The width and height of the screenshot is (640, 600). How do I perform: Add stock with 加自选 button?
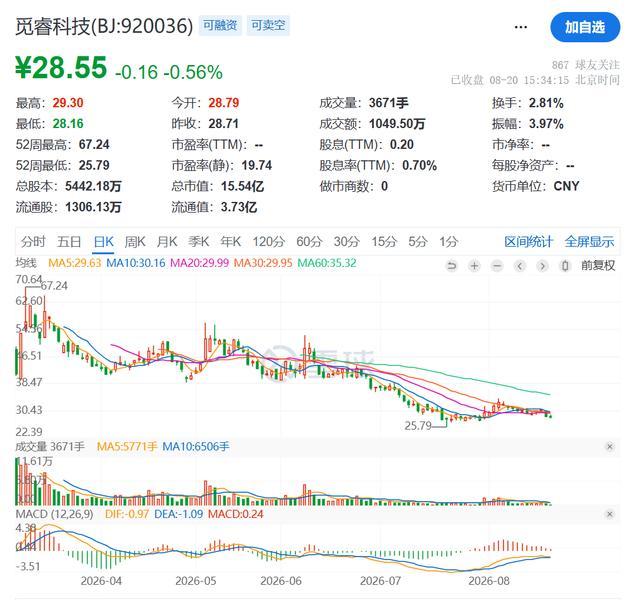click(x=585, y=27)
